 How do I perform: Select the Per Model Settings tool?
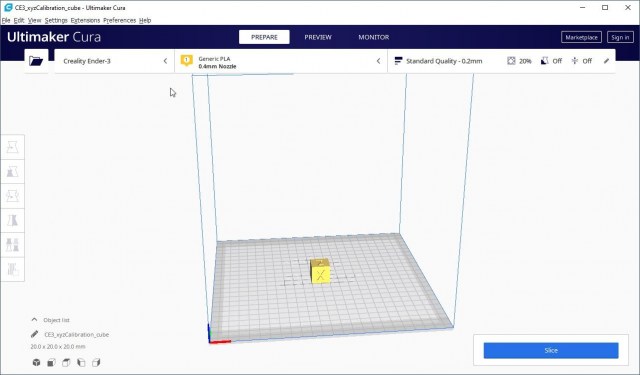pyautogui.click(x=13, y=245)
